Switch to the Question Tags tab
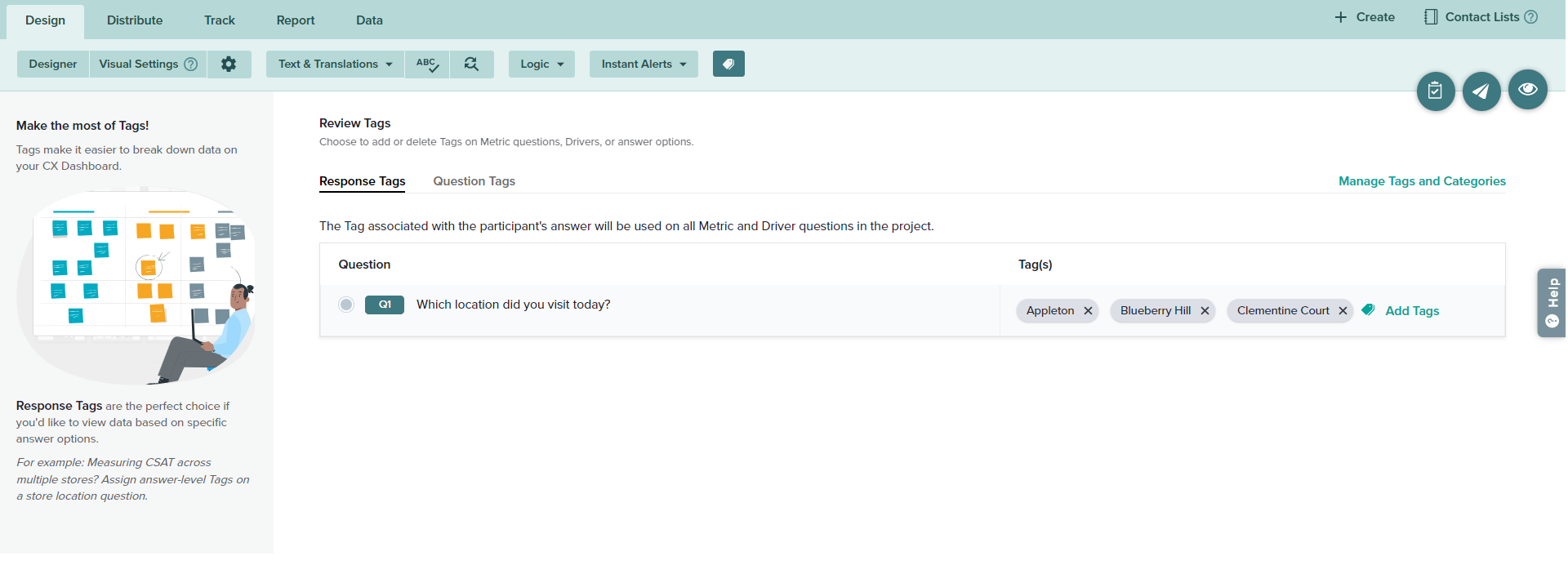Viewport: 1568px width, 565px height. click(x=474, y=181)
